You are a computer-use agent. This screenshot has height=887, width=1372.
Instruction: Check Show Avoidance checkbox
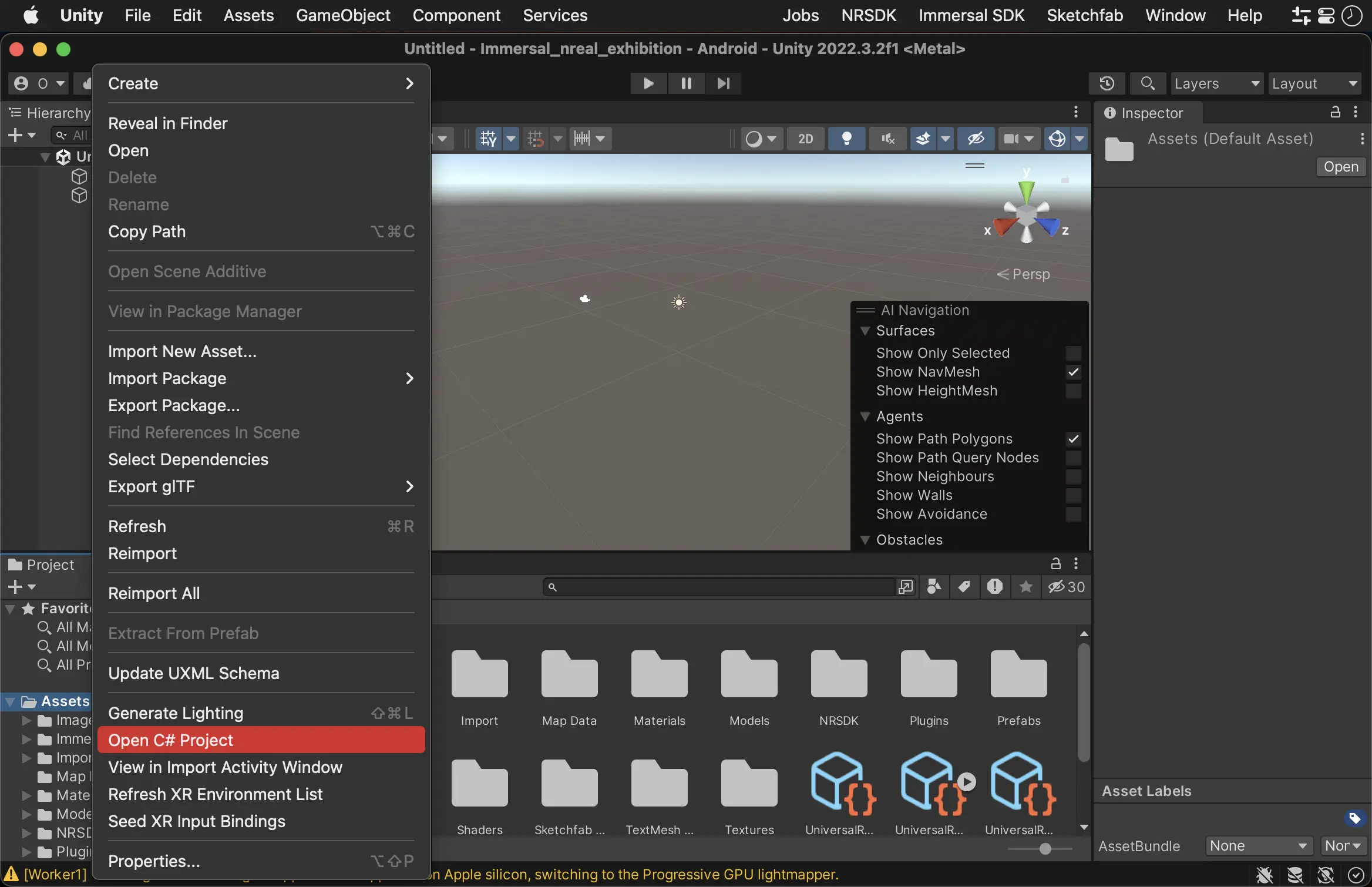[1073, 514]
